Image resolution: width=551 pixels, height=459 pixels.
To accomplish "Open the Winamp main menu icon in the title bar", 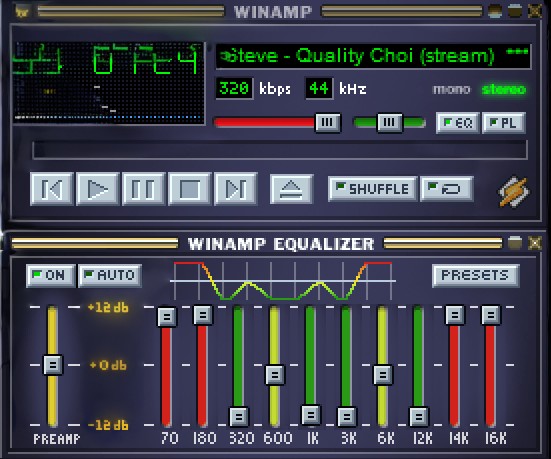I will 22,12.
